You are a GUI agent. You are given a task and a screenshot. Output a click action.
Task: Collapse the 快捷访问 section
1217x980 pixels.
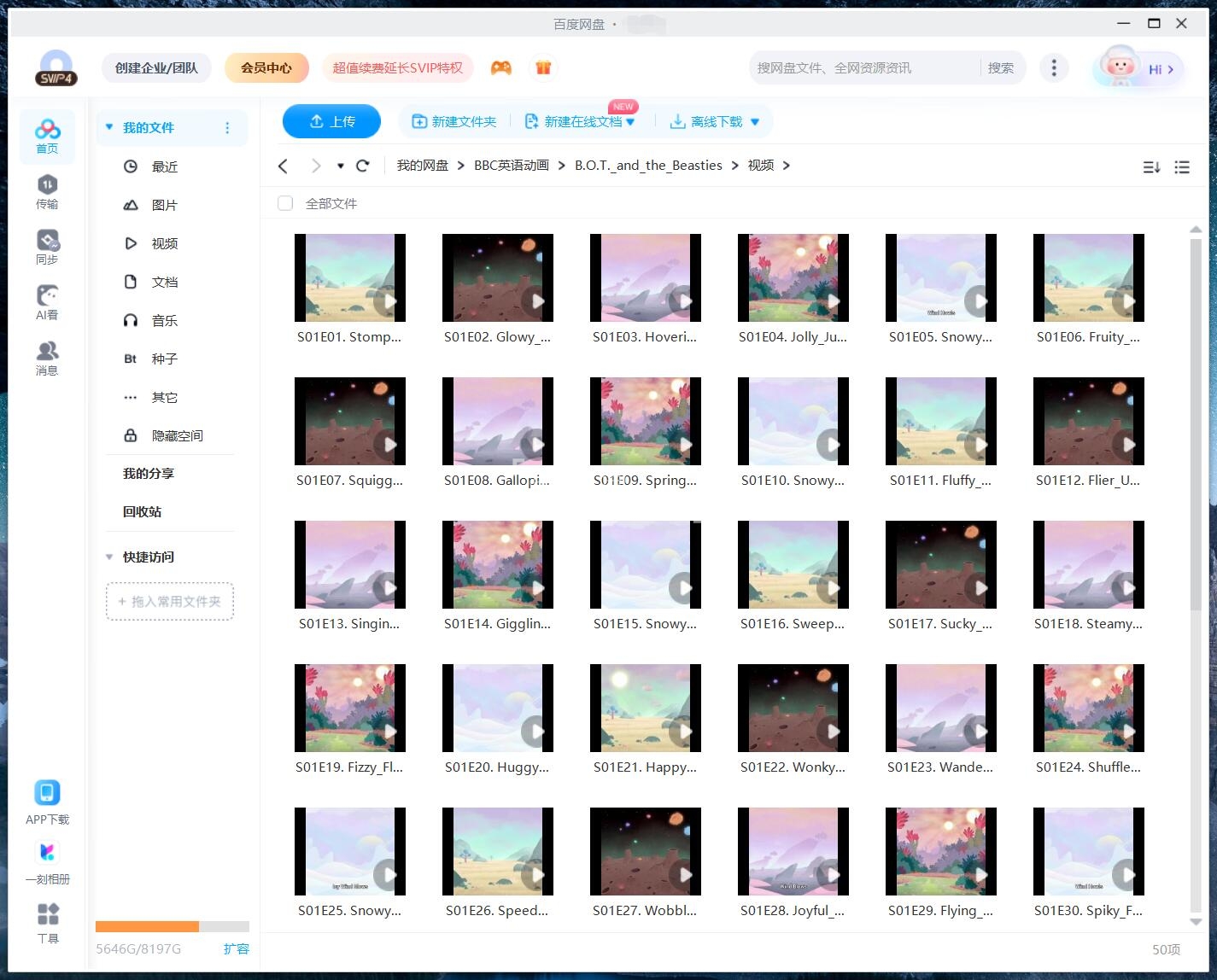click(109, 557)
